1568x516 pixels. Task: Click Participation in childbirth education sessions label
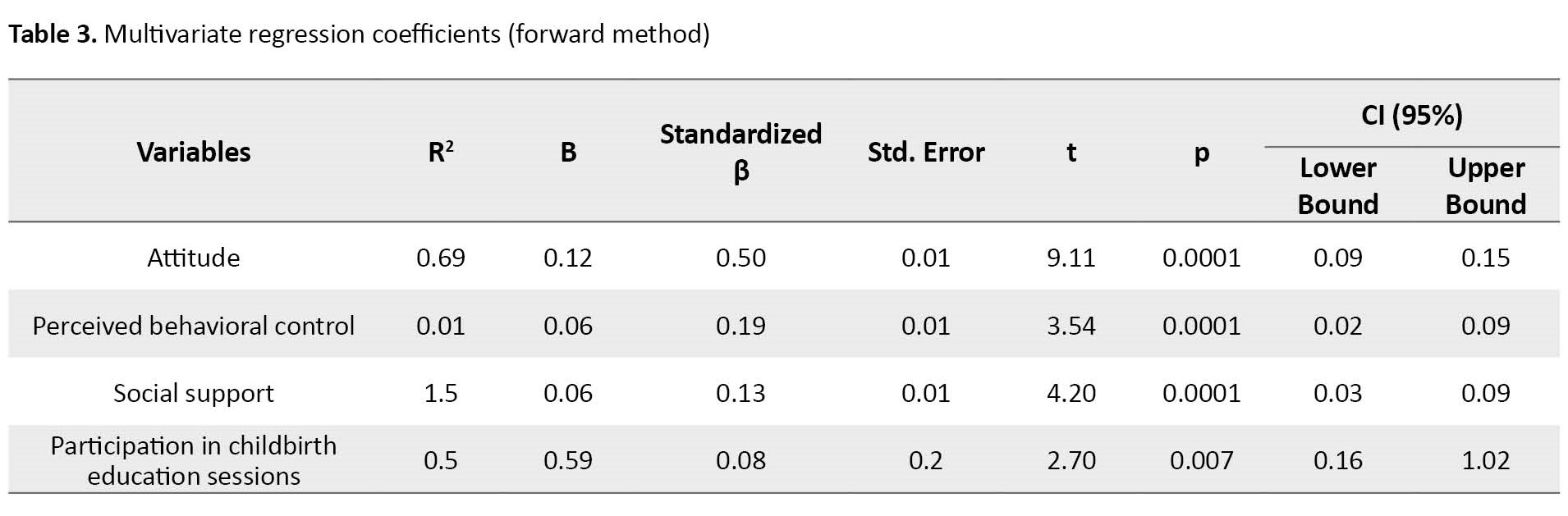pos(194,460)
